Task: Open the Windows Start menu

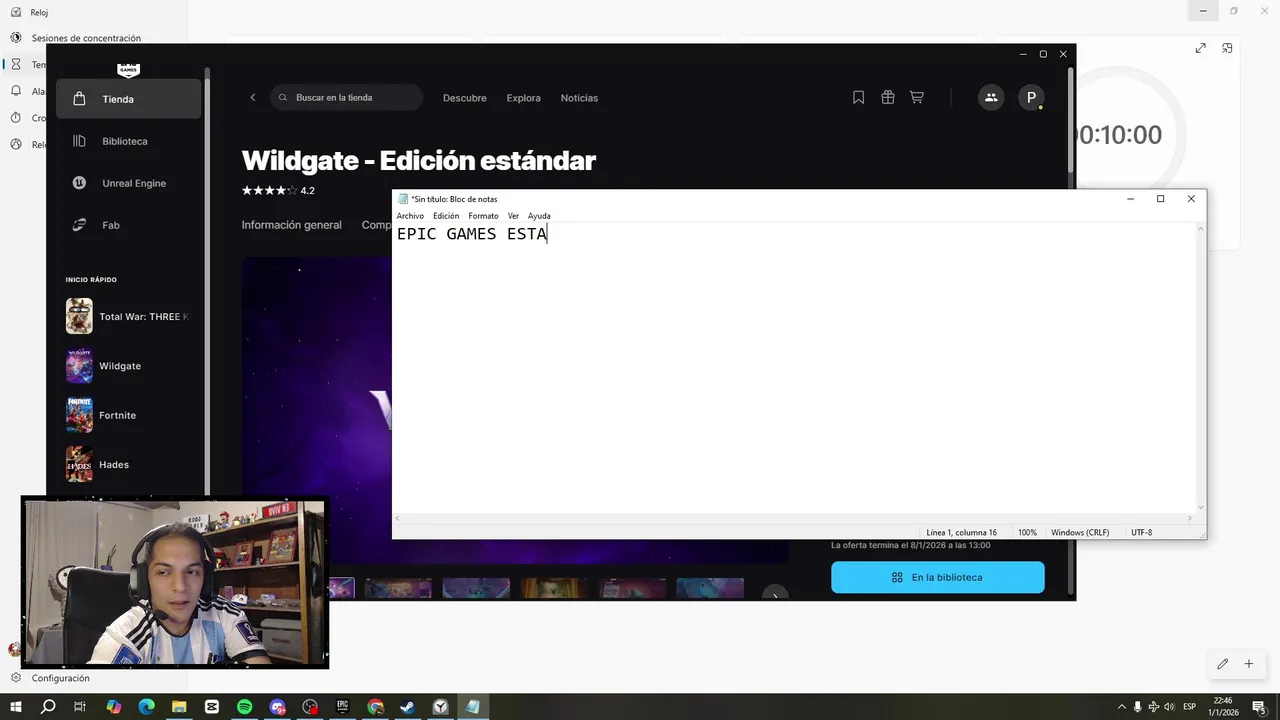Action: pos(16,707)
